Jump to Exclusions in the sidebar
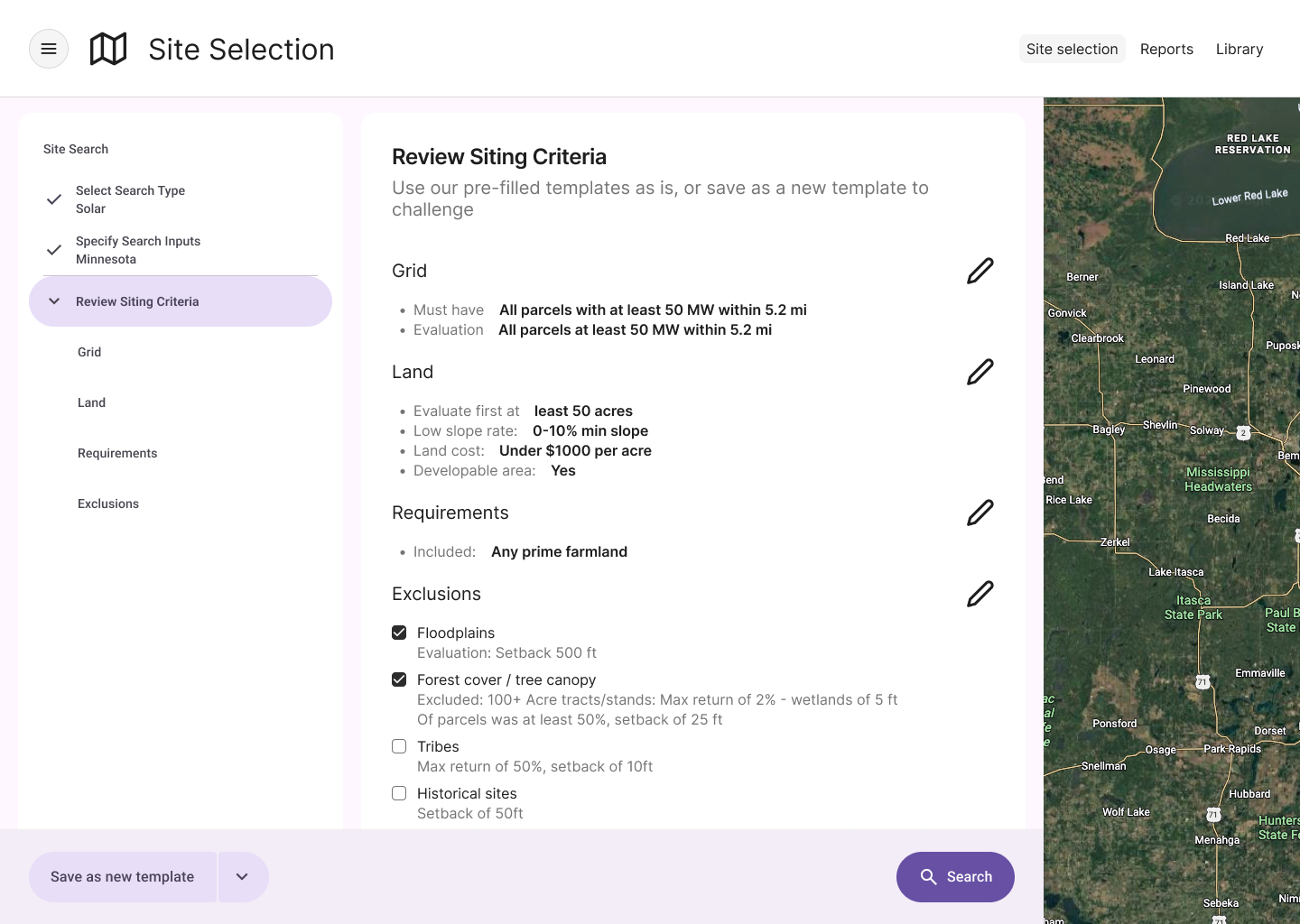Viewport: 1300px width, 924px height. 108,504
